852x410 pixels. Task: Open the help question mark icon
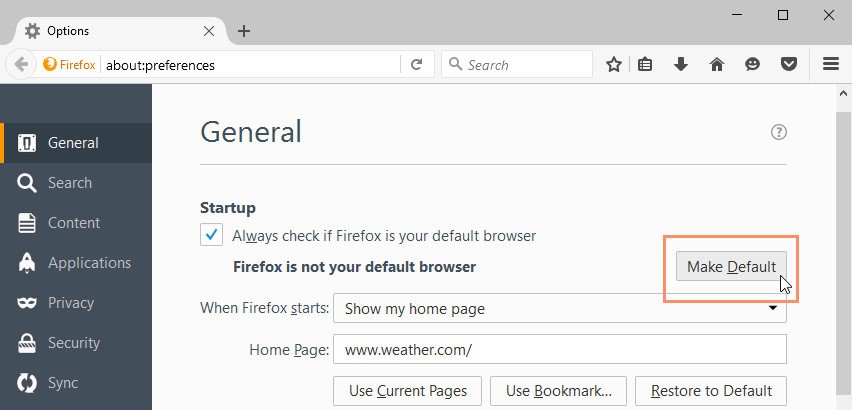pyautogui.click(x=779, y=132)
